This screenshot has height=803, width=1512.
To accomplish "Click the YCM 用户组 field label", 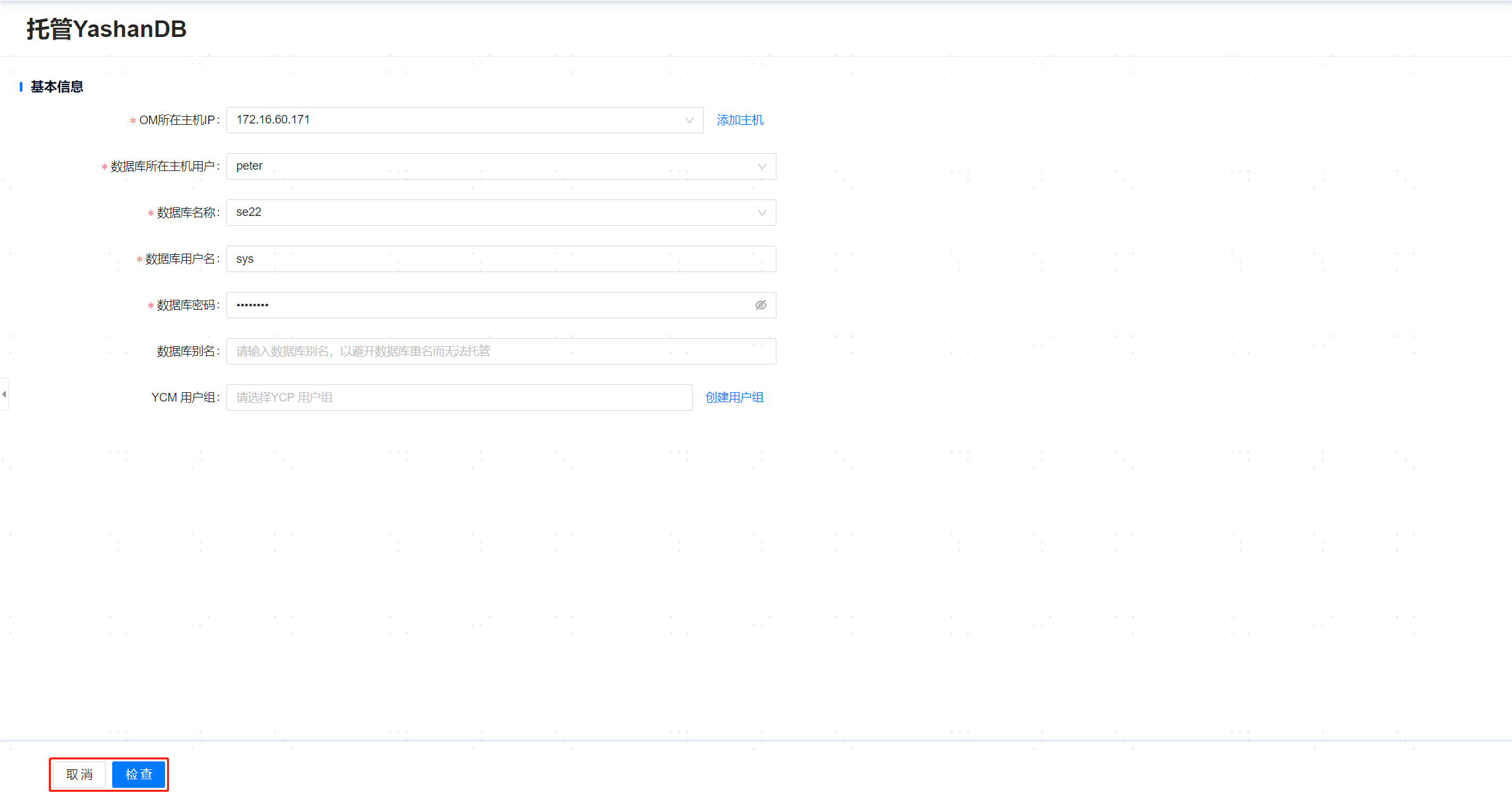I will pos(184,398).
